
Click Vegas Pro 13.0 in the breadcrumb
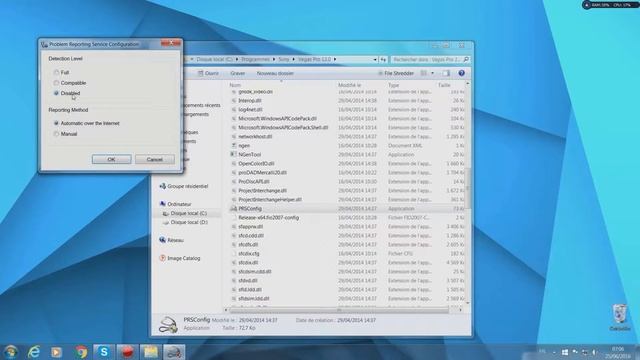coord(314,59)
